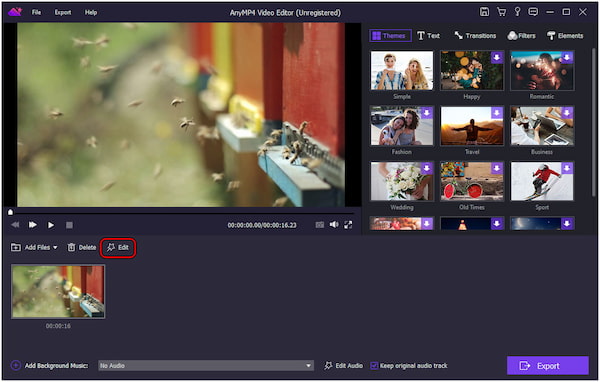Expand the Add Files dropdown arrow
This screenshot has height=382, width=600.
[55, 248]
